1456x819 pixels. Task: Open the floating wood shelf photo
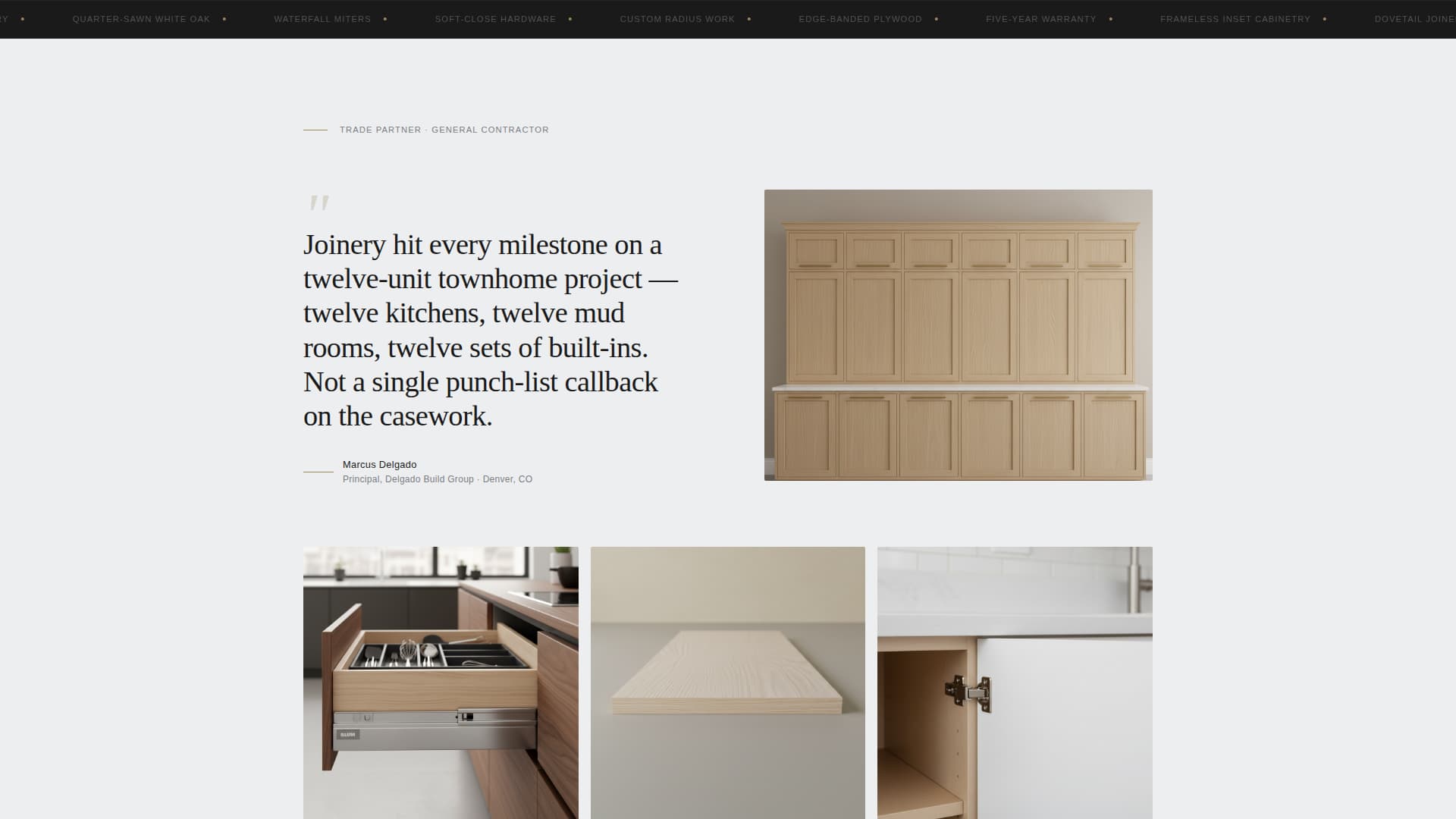point(728,682)
